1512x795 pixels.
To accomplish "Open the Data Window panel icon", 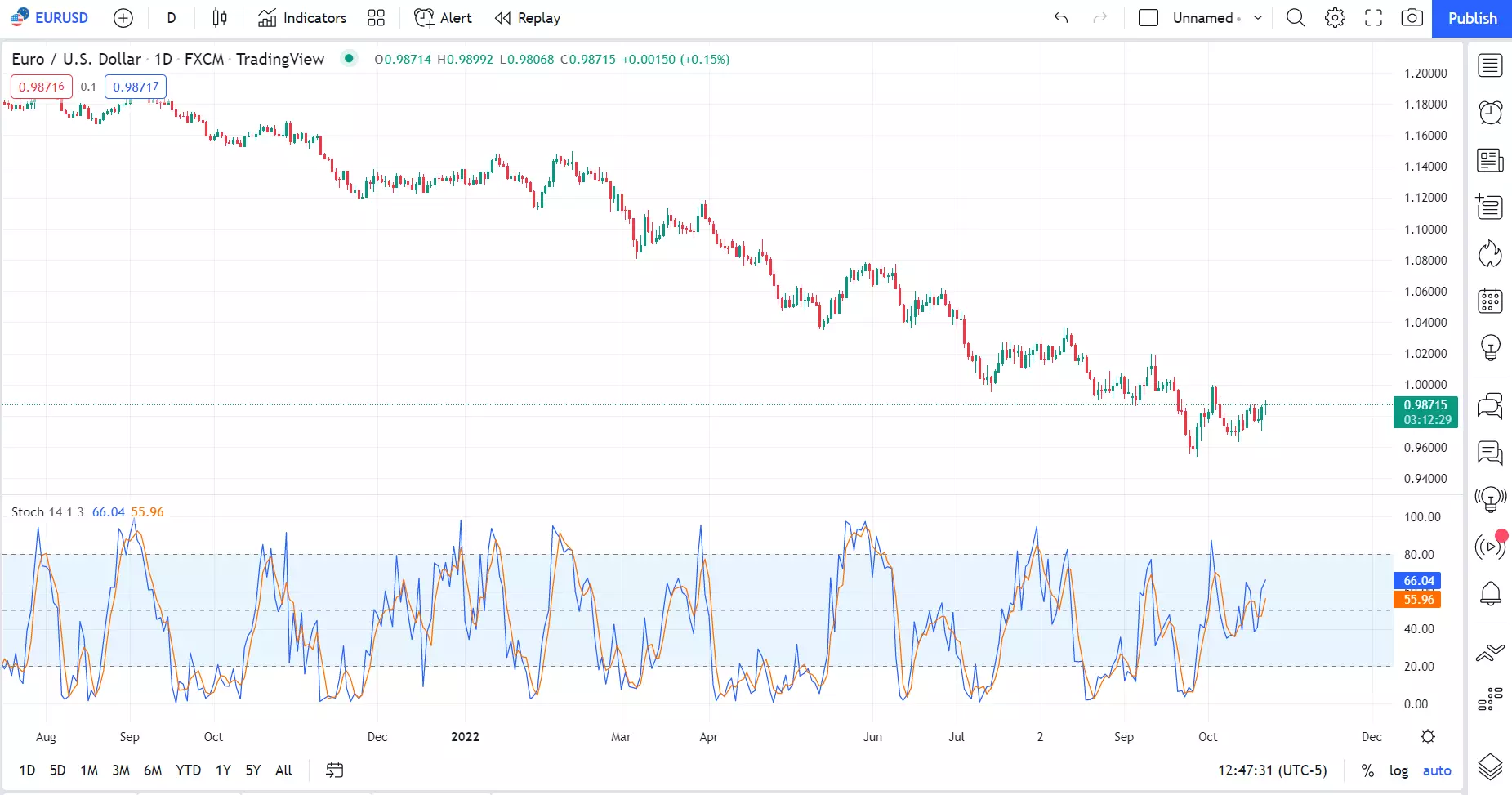I will pos(1490,207).
